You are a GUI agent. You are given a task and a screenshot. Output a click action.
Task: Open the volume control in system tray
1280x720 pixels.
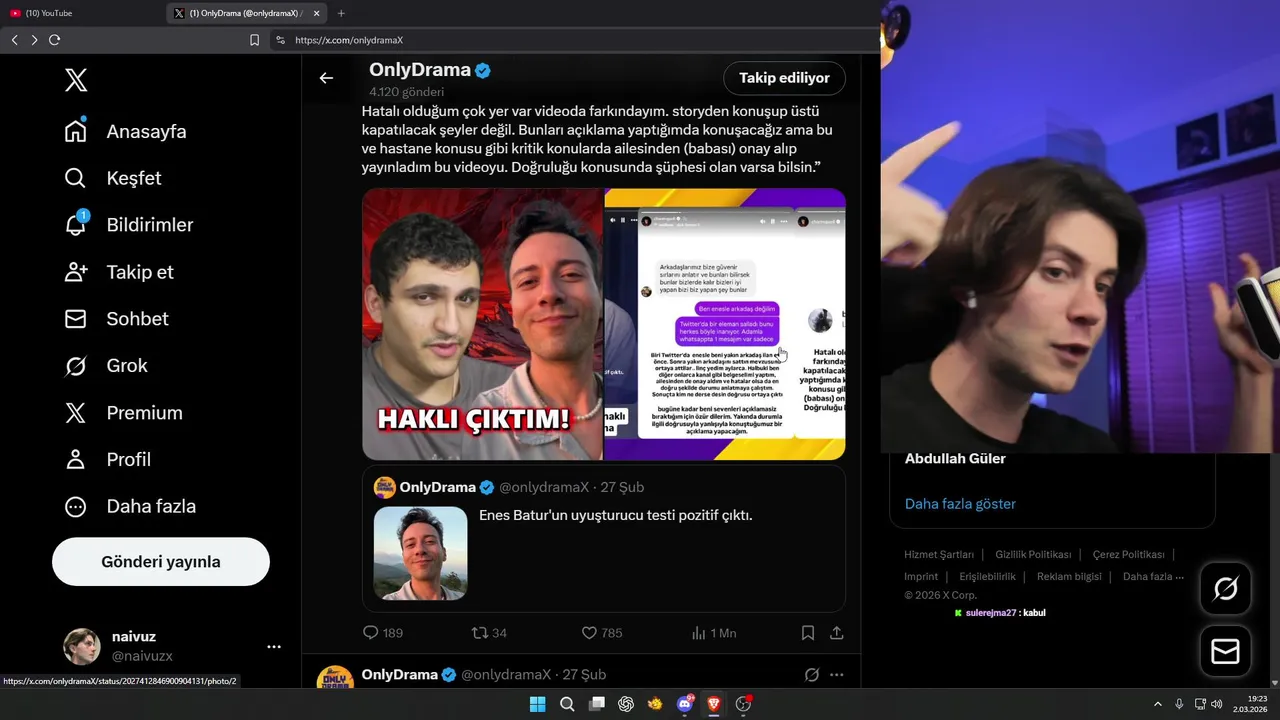coord(1216,704)
